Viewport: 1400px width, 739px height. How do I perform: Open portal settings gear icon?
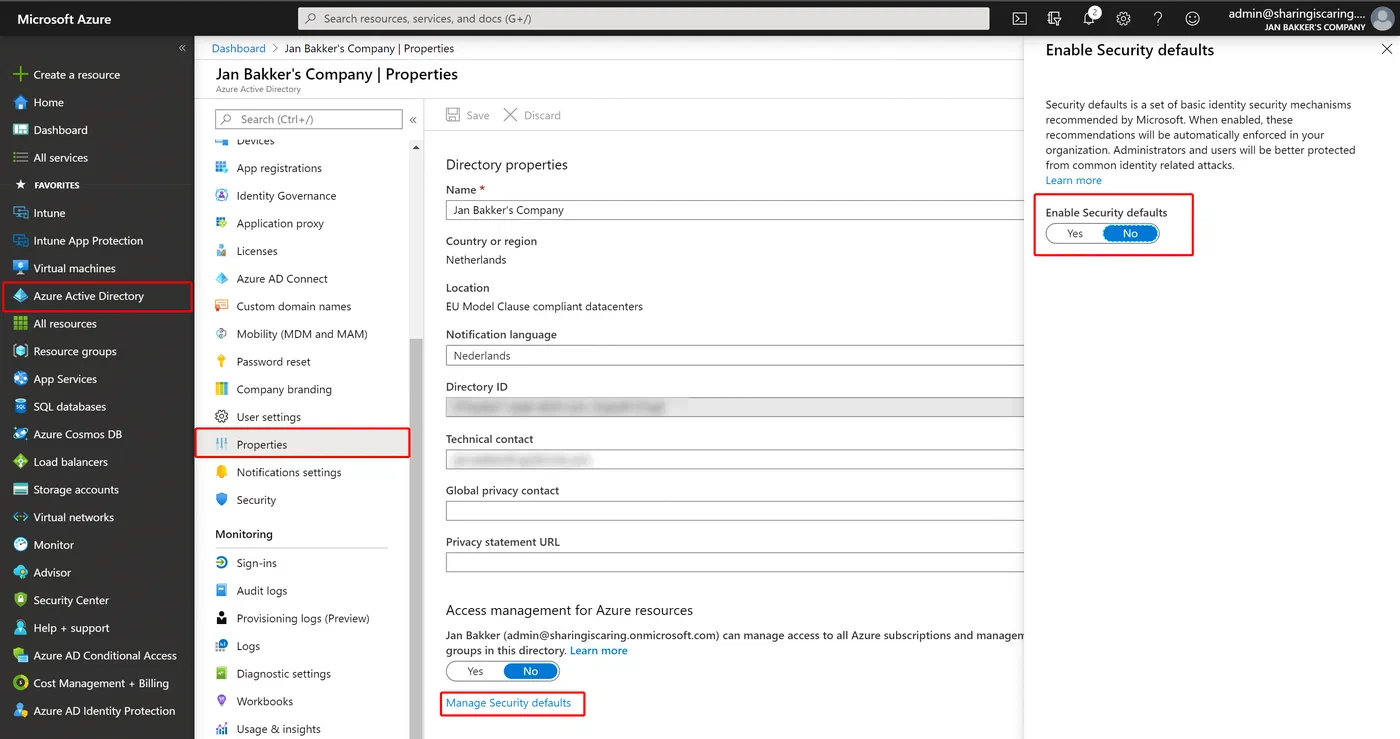pyautogui.click(x=1123, y=18)
